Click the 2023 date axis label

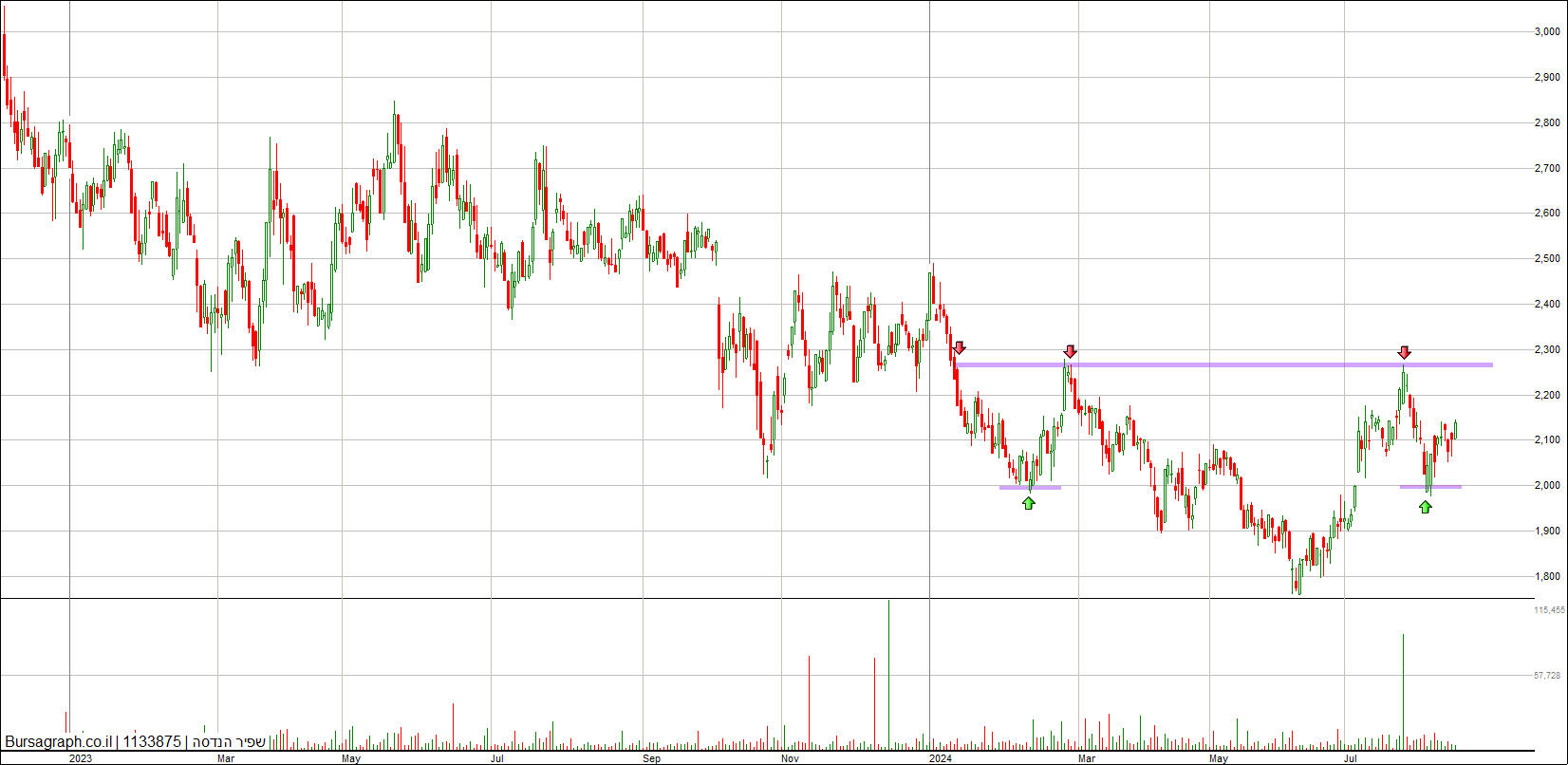pos(81,758)
